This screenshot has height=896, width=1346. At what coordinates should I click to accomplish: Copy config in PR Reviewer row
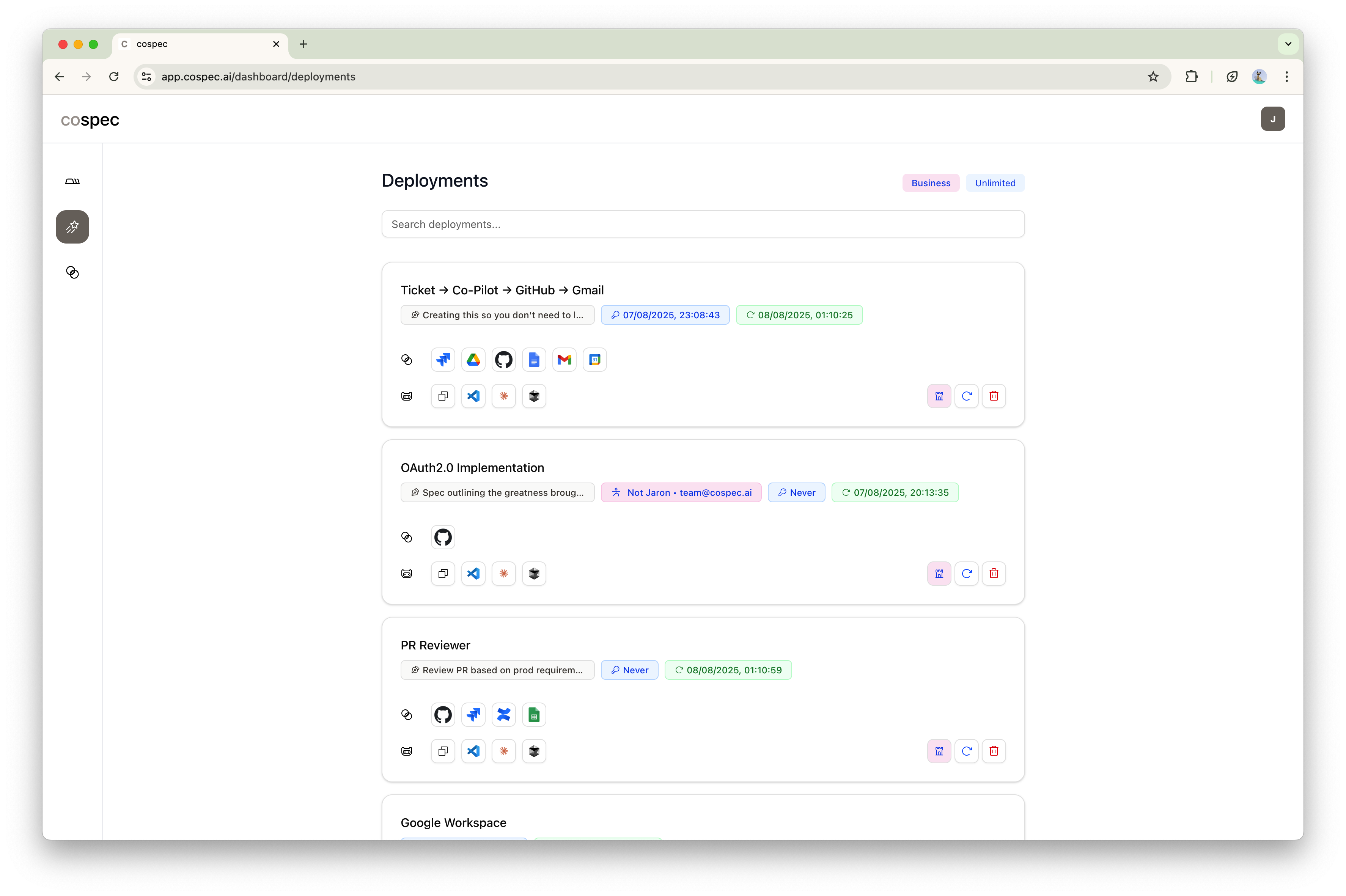pyautogui.click(x=443, y=751)
